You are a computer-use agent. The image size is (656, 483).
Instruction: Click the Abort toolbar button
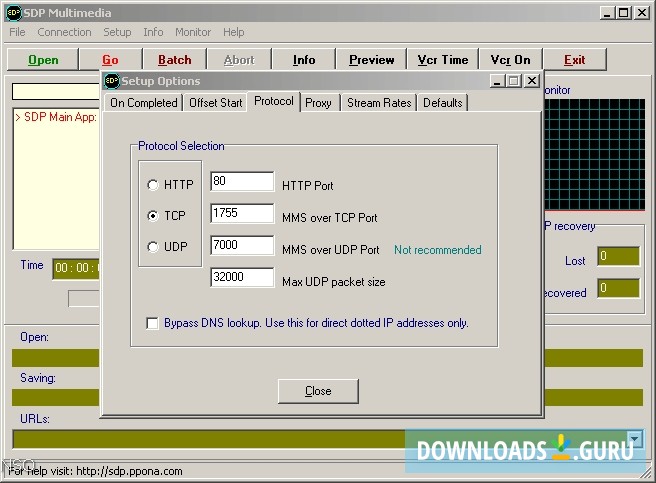(x=239, y=60)
